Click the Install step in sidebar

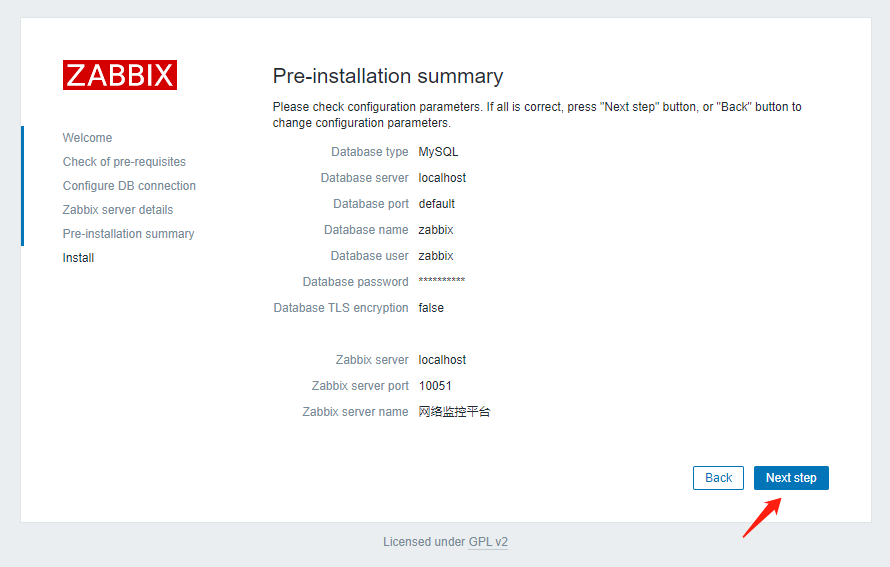coord(78,258)
